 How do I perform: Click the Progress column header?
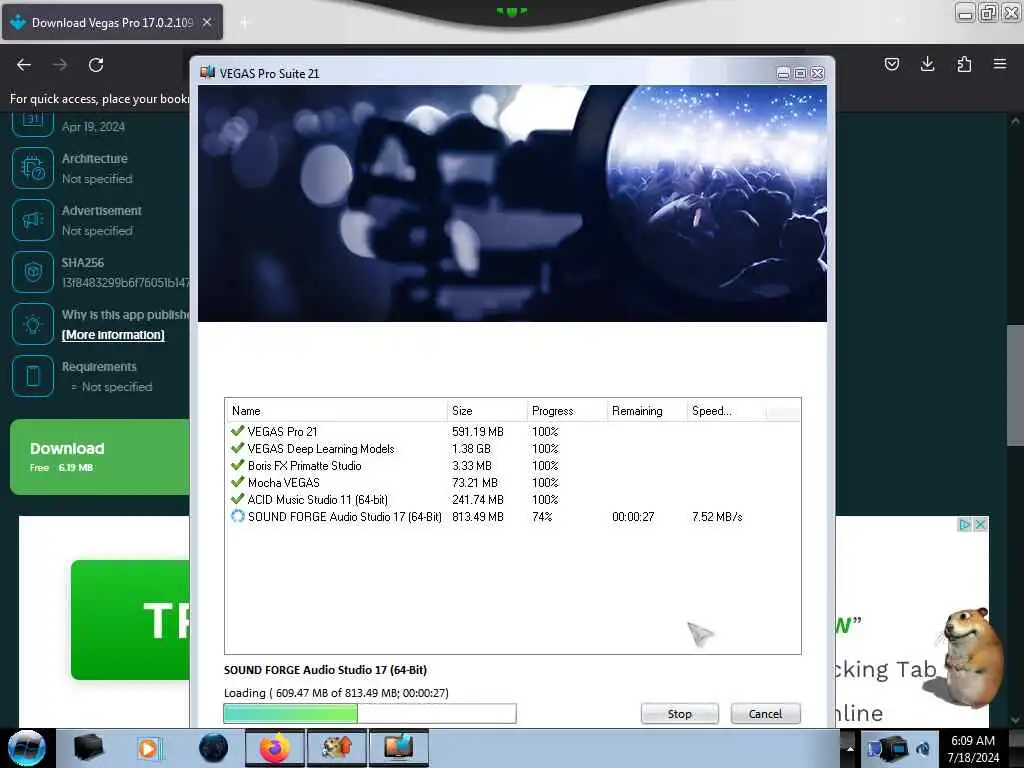(567, 410)
